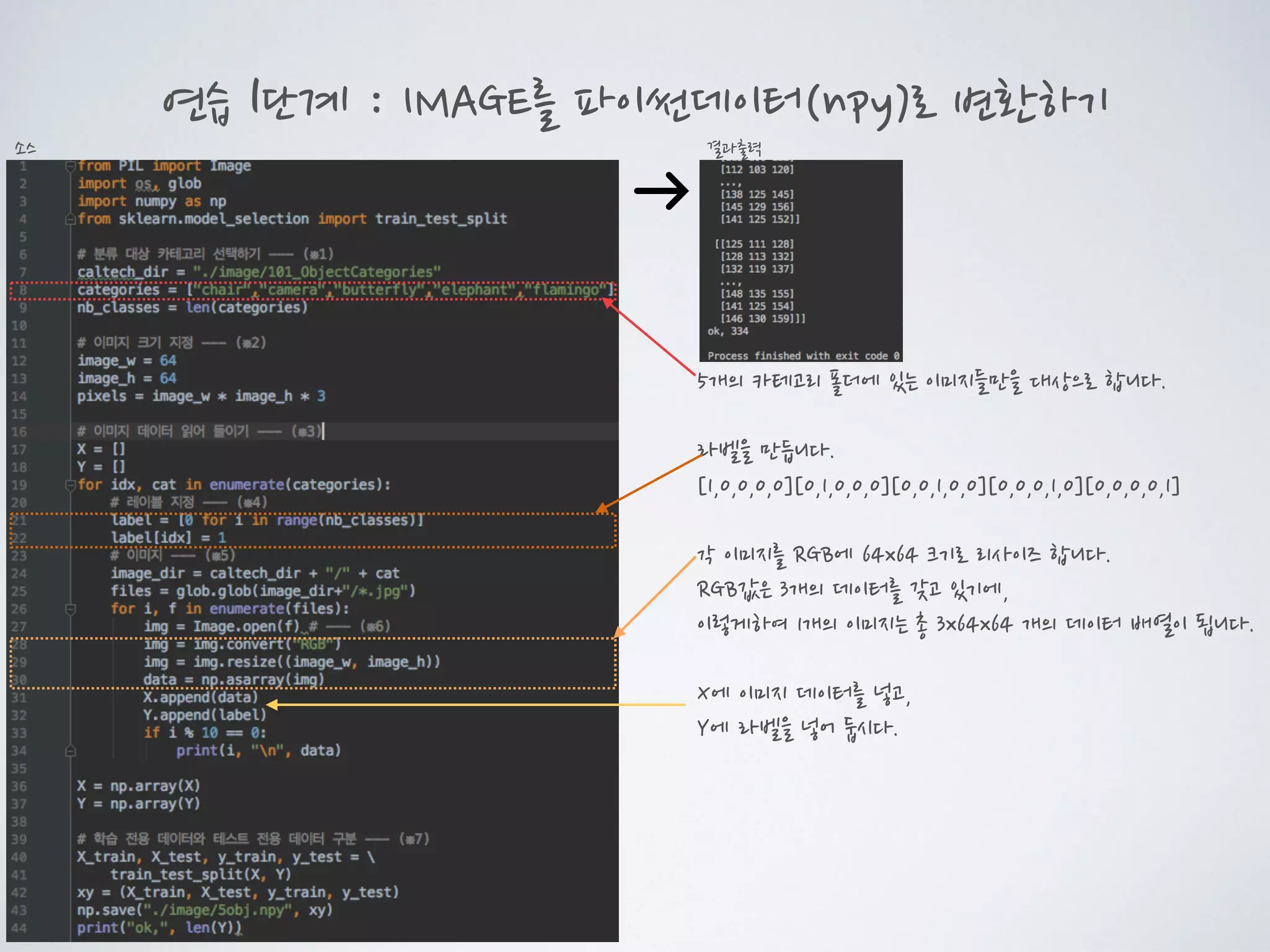Click the 'Y = []' line
The image size is (1270, 952).
pos(101,467)
